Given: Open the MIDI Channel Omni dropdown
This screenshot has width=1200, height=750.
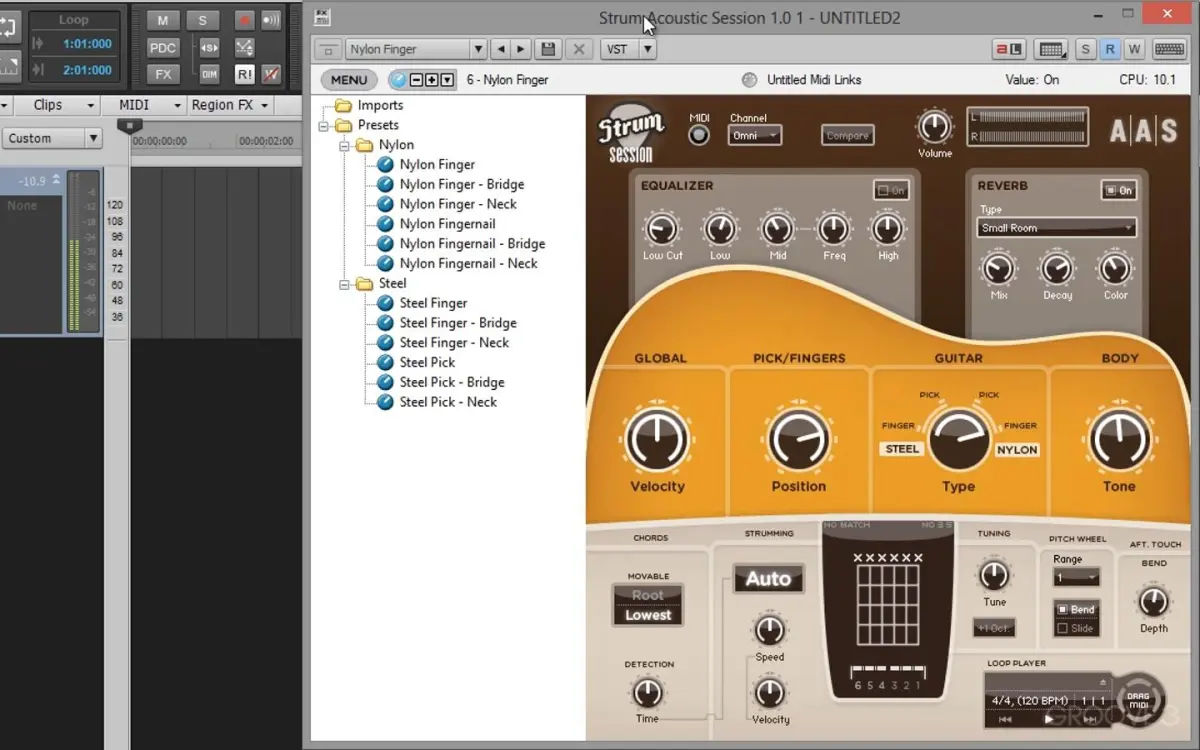Looking at the screenshot, I should point(754,135).
